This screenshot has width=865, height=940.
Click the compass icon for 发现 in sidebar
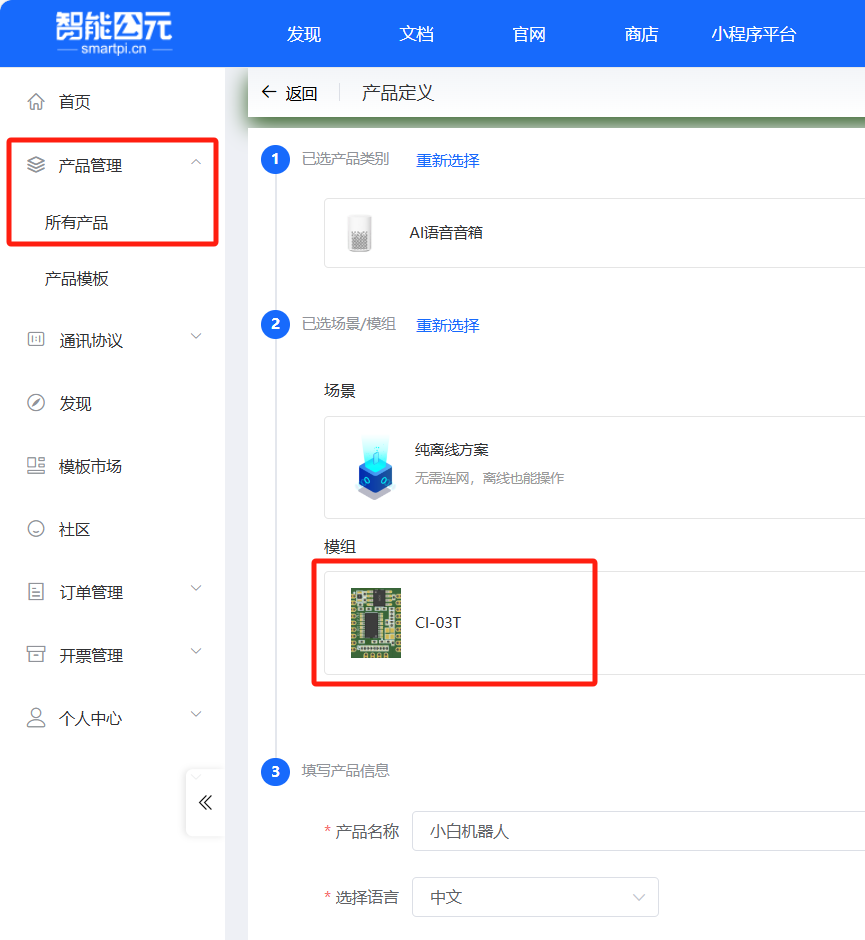(x=36, y=402)
